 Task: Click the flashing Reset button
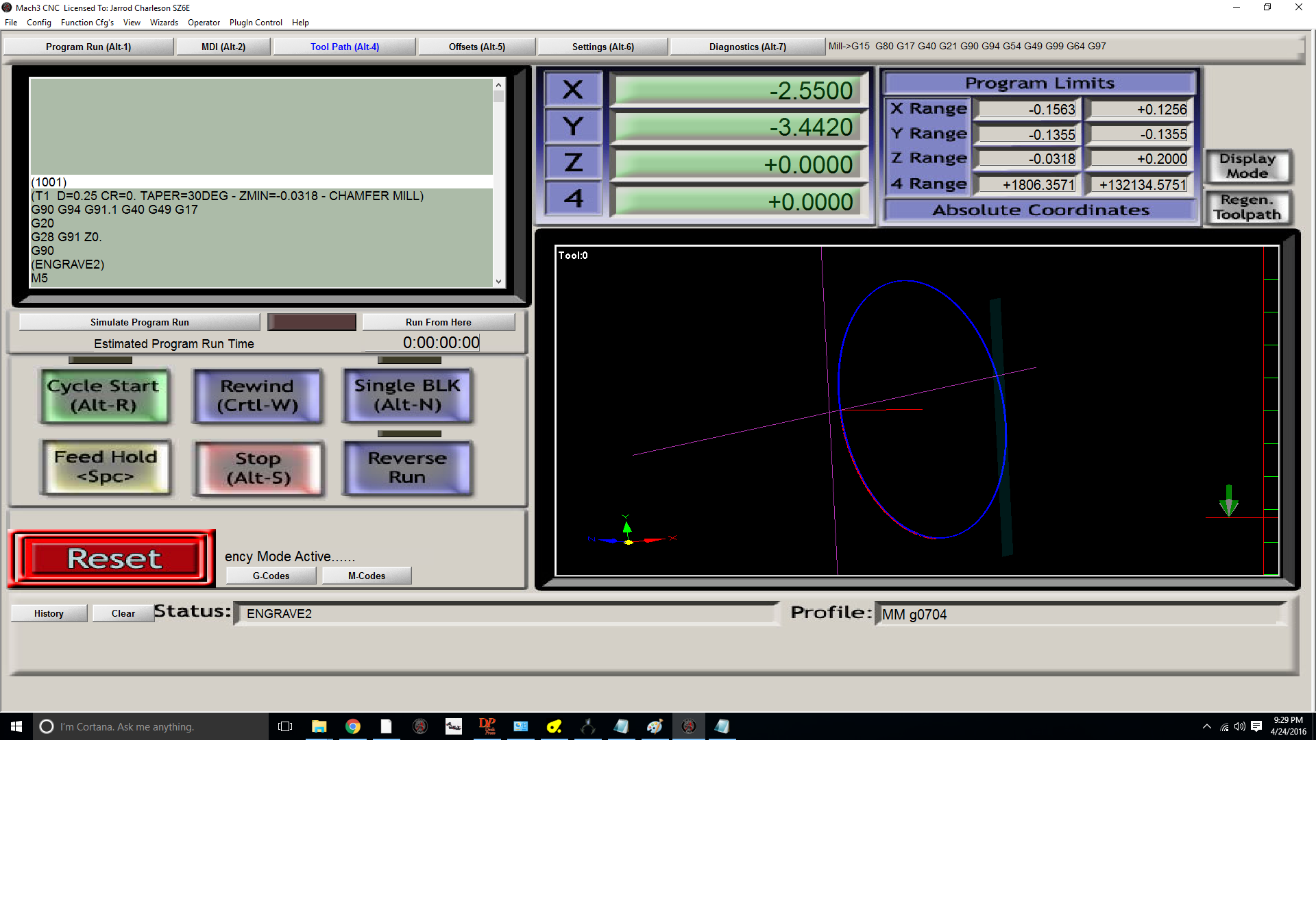(x=114, y=558)
